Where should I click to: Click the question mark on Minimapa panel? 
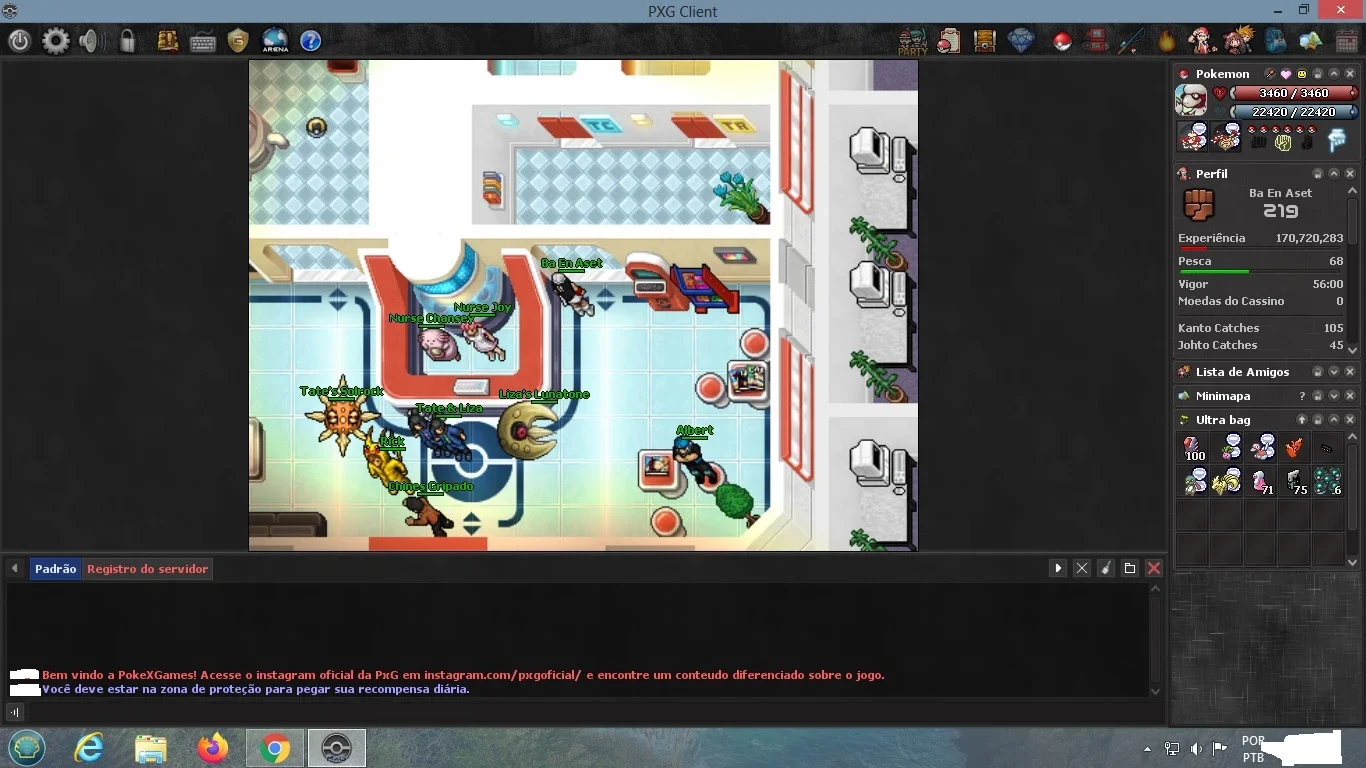[1302, 396]
